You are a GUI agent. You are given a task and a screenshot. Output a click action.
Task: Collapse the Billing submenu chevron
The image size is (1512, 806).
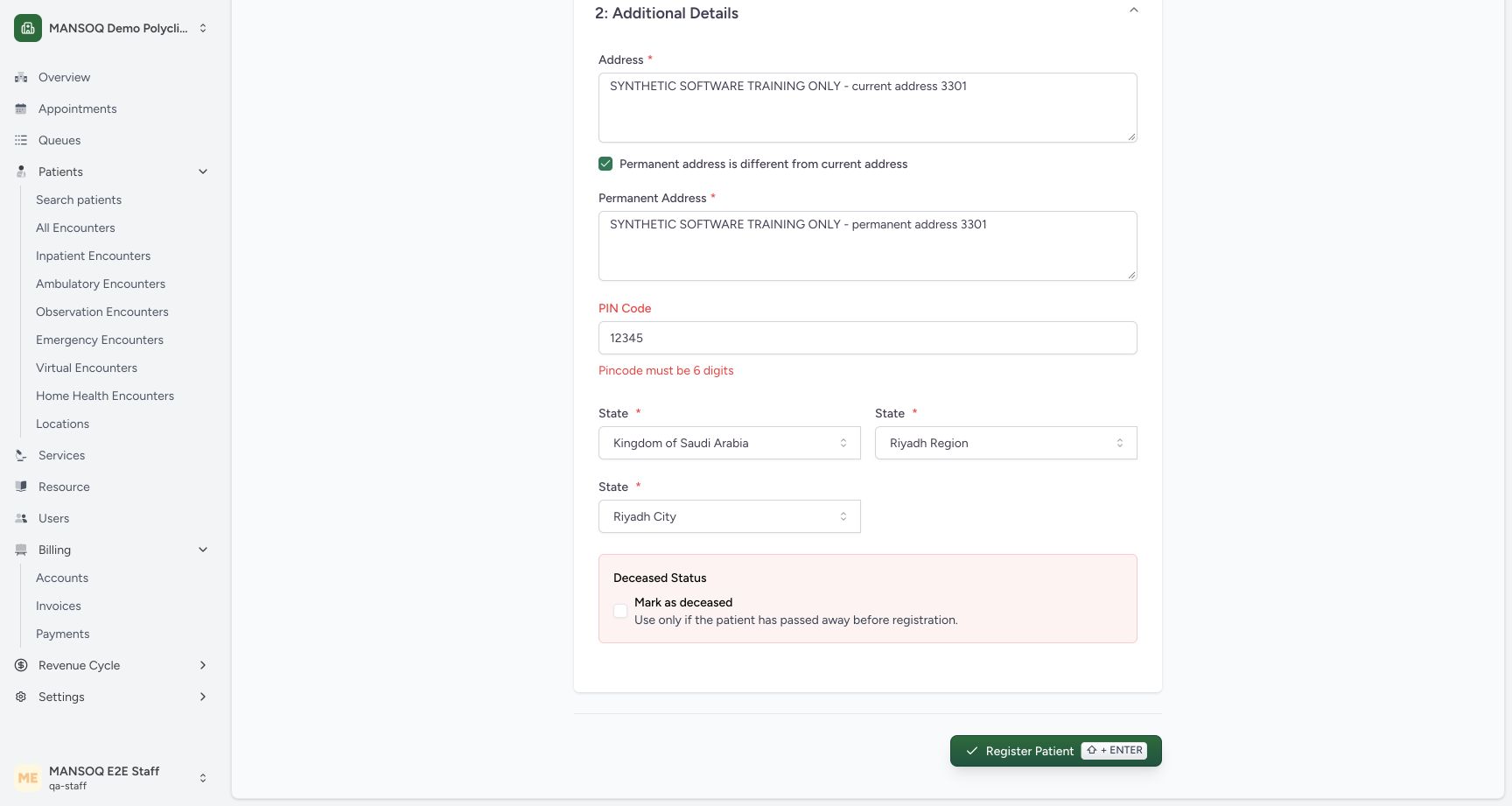203,550
